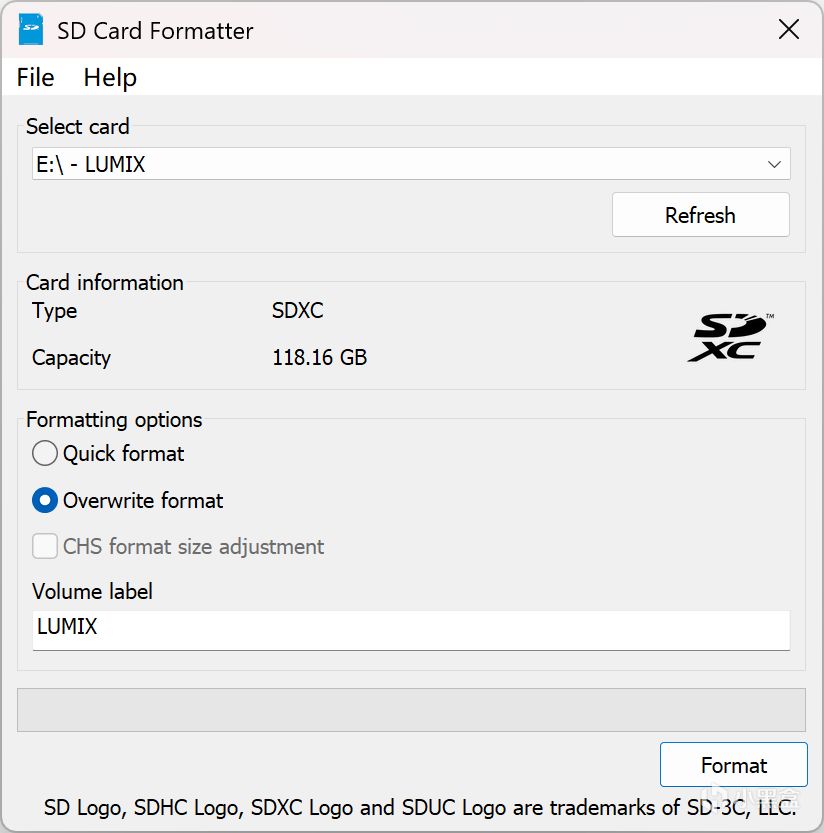The image size is (824, 833).
Task: Click the SD Card Formatter app icon
Action: click(x=31, y=30)
